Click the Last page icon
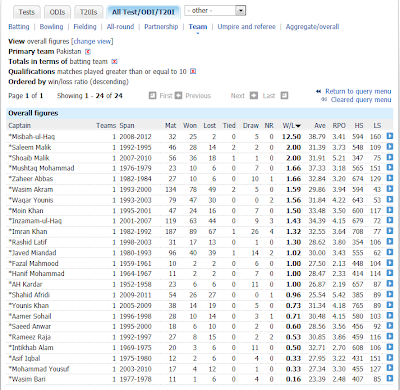The height and width of the screenshot is (390, 400). click(x=284, y=96)
